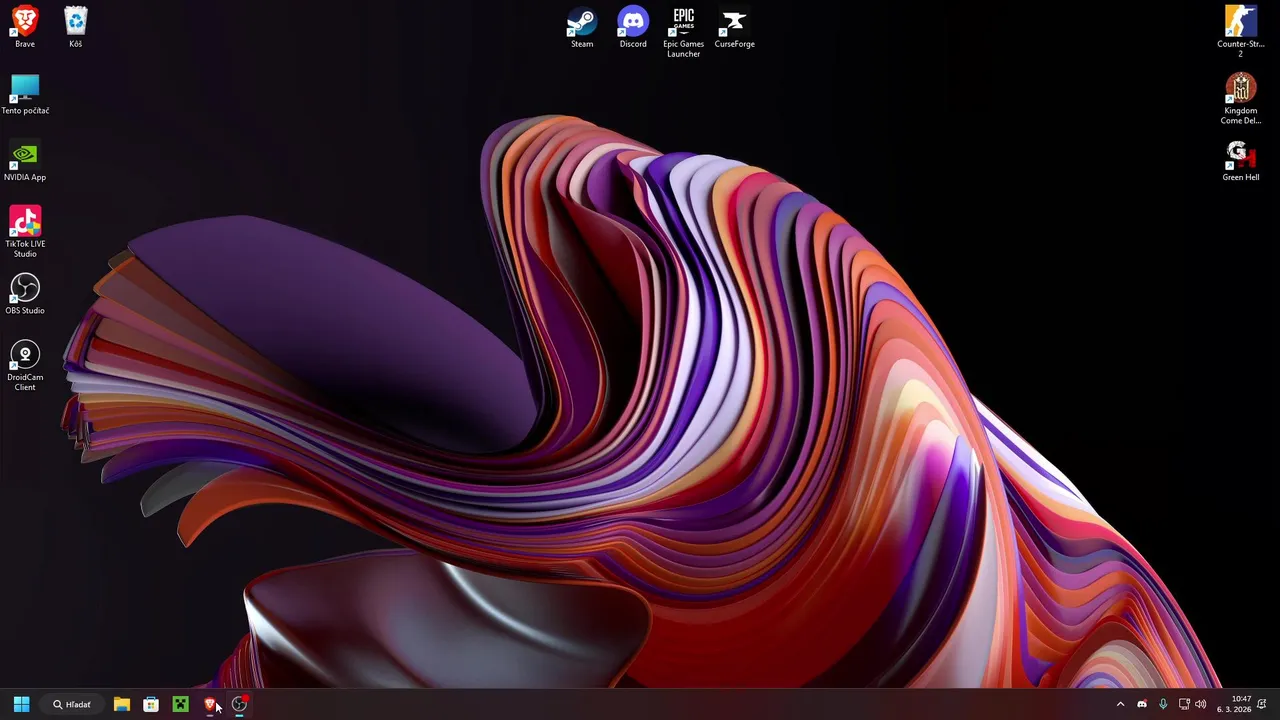1280x720 pixels.
Task: Select the Steam desktop shortcut
Action: 582,27
